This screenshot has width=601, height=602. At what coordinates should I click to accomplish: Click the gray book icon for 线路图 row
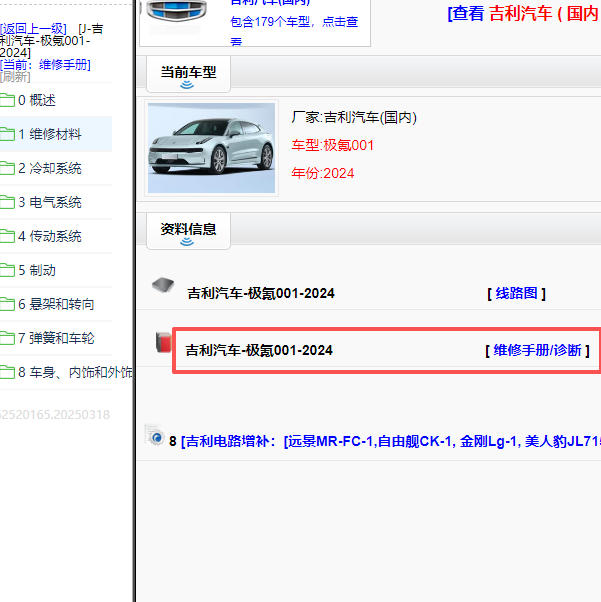(163, 286)
